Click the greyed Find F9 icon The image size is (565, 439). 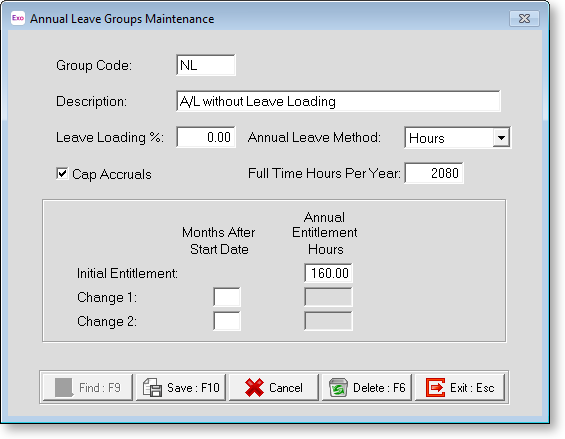point(64,387)
